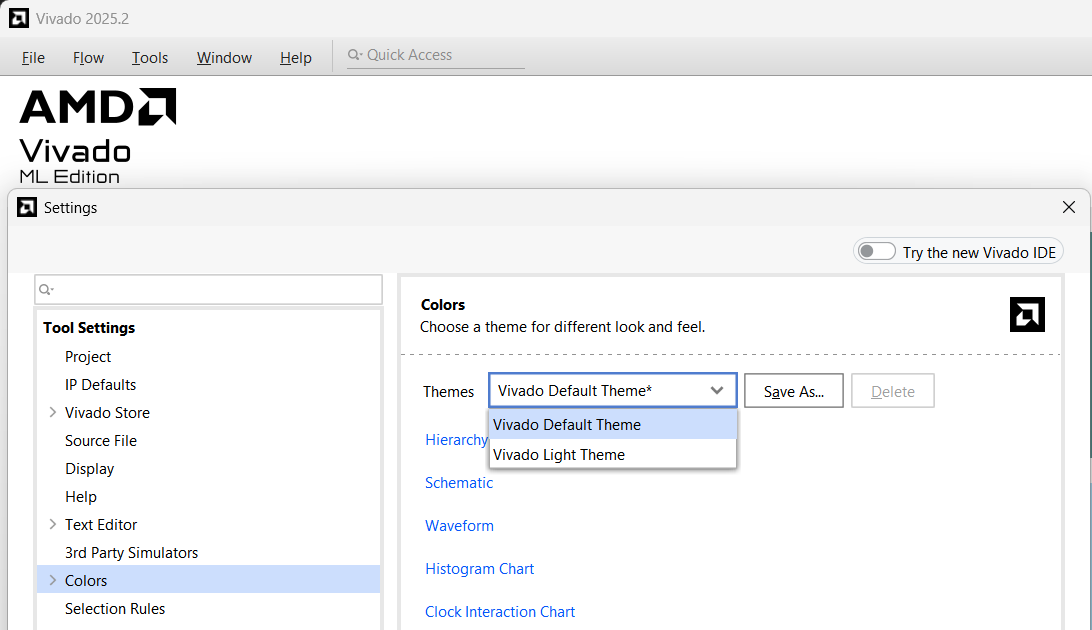Expand the Colors tree node

(53, 580)
